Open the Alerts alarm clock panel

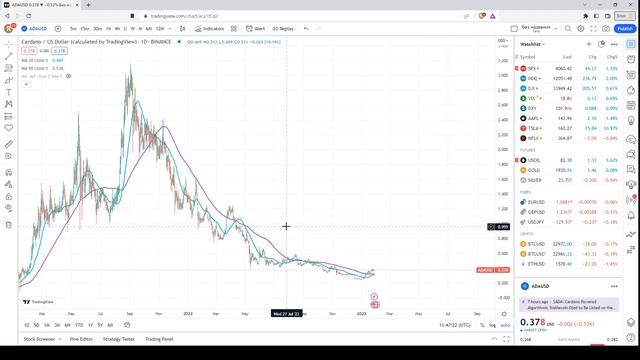click(631, 60)
